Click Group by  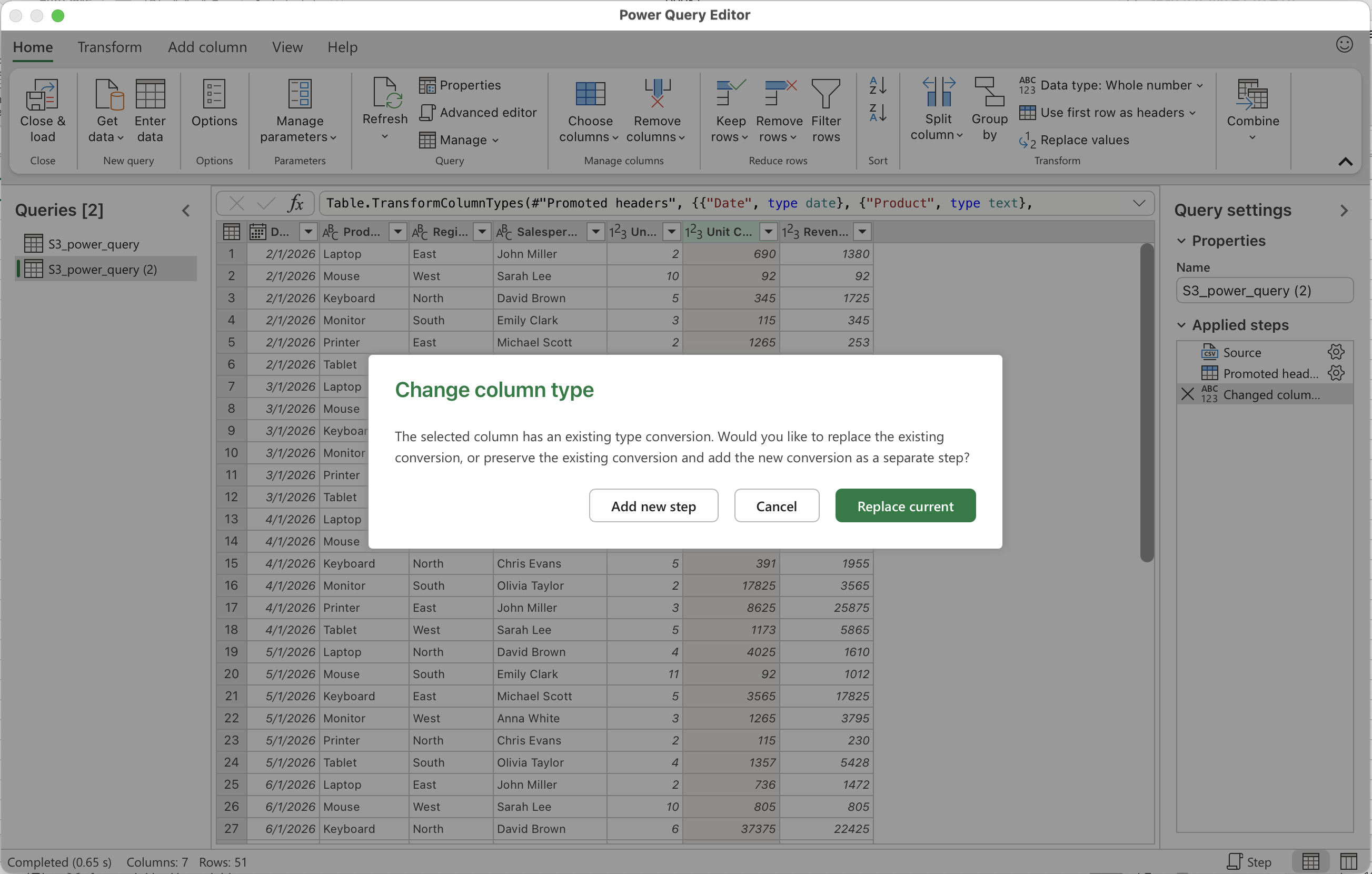click(990, 108)
